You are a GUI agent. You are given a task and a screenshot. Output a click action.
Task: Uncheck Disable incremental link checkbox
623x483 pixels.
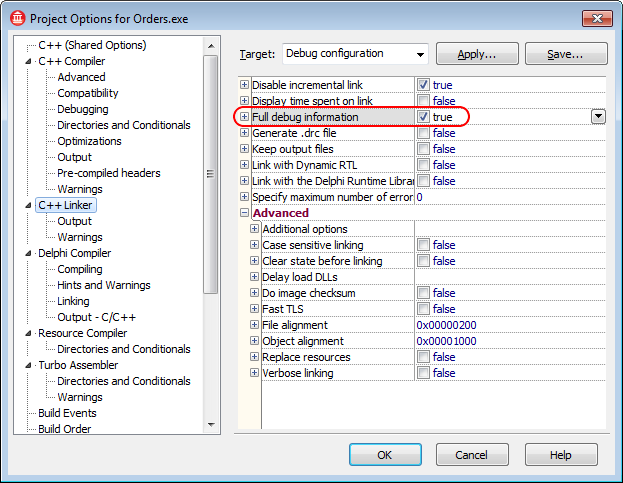tap(424, 85)
